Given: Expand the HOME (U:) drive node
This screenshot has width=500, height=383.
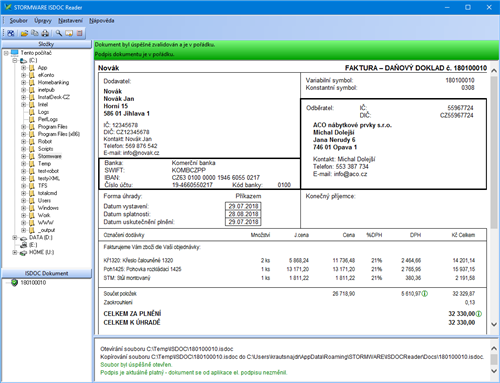Looking at the screenshot, I should pos(15,252).
